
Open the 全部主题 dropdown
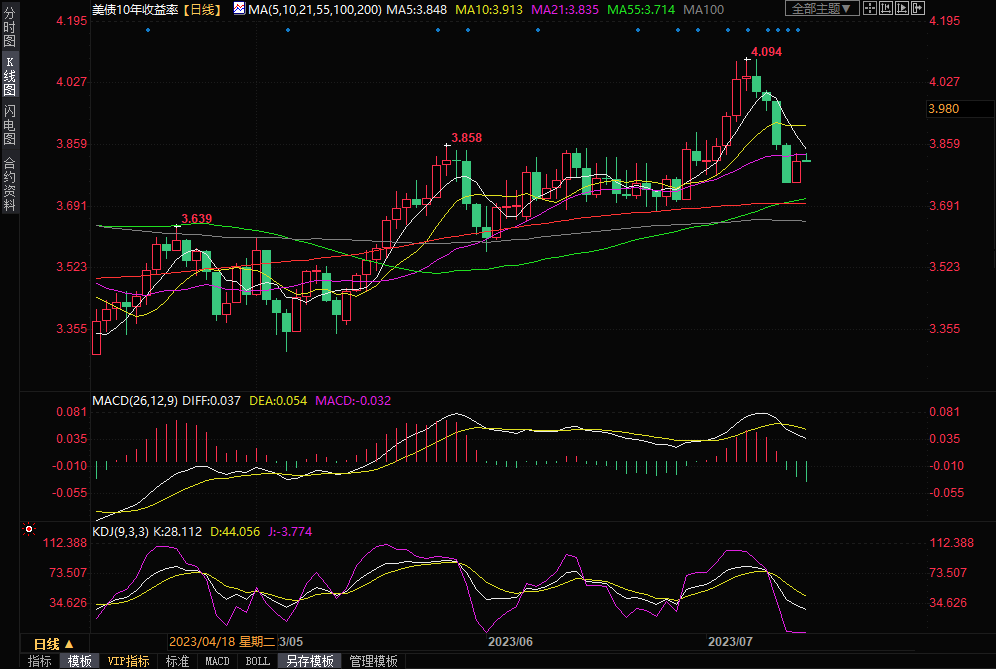[x=822, y=8]
